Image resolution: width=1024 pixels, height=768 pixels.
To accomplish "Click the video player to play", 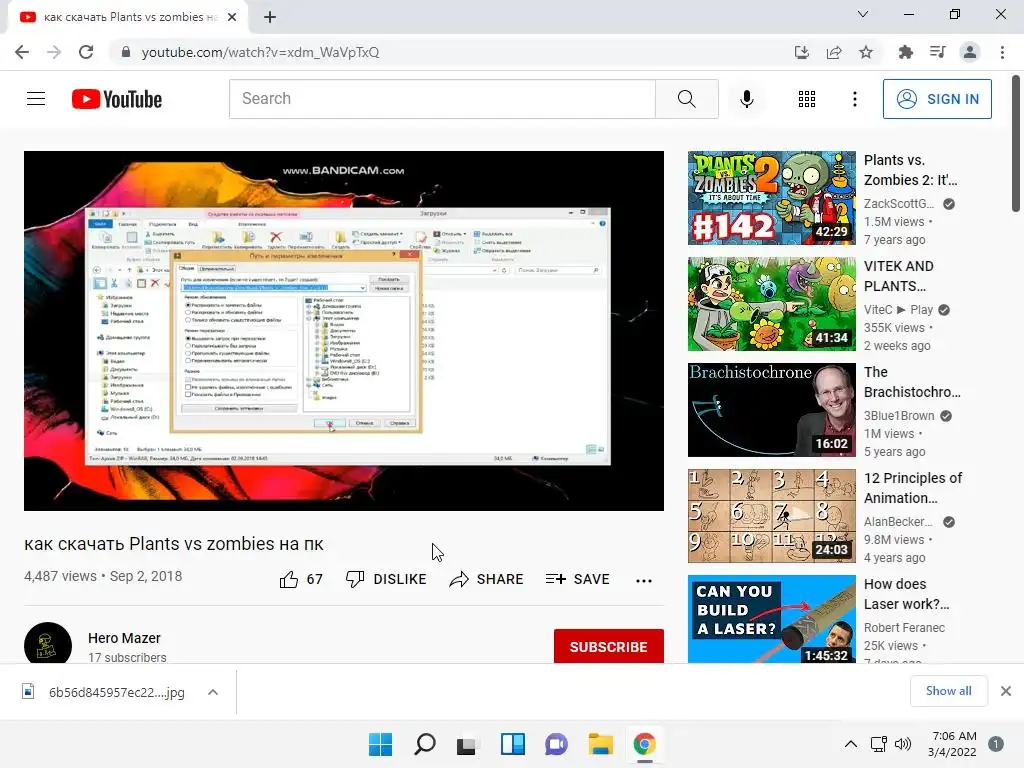I will click(344, 331).
